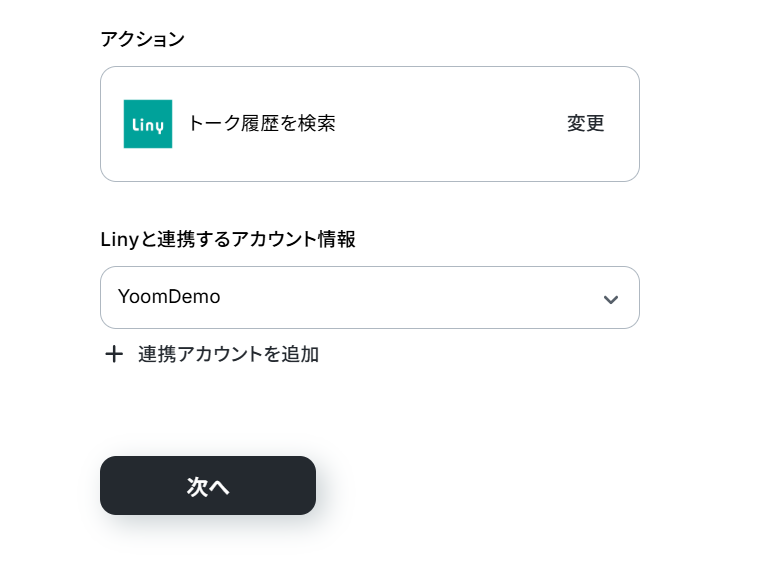
Task: Follow the 連携アカウントを追加 link
Action: tap(228, 354)
